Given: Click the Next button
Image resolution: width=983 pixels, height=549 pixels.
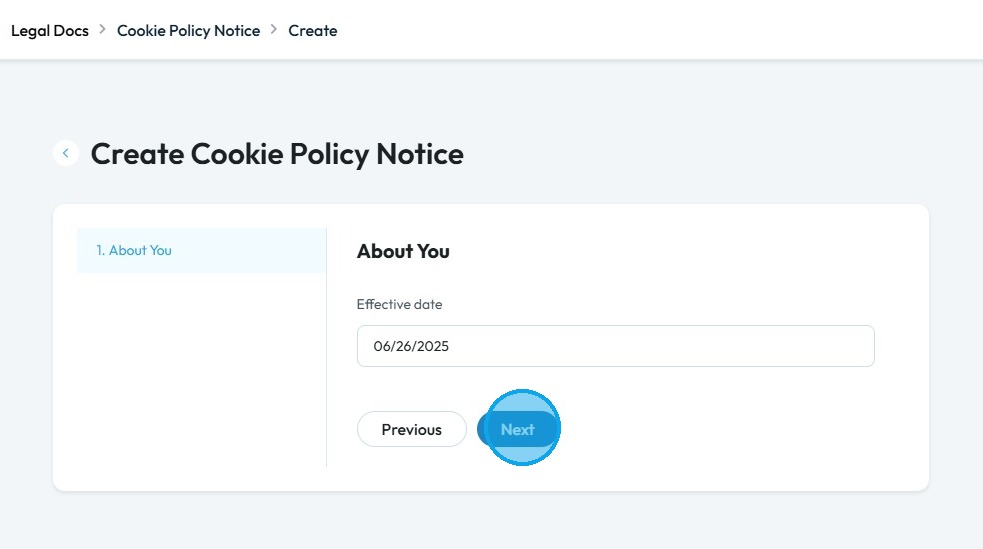Looking at the screenshot, I should click(x=518, y=429).
